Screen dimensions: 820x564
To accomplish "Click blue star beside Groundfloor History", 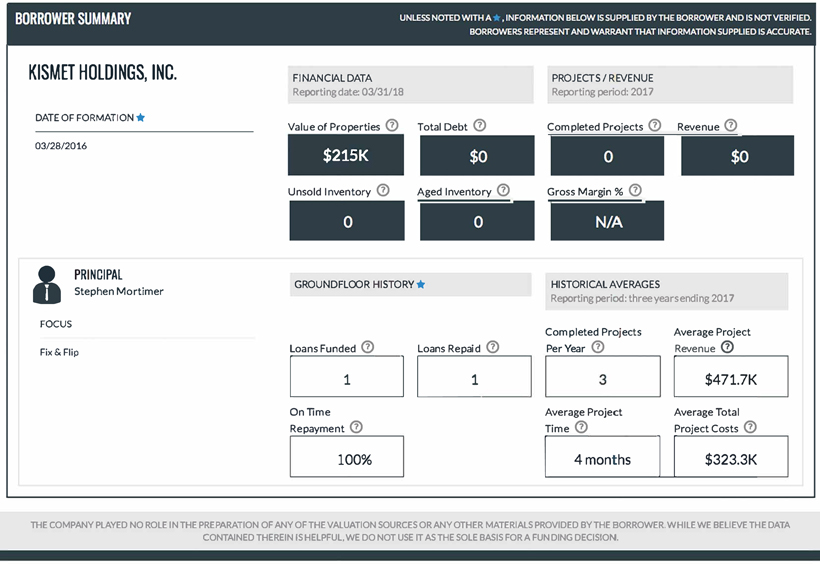I will click(421, 285).
